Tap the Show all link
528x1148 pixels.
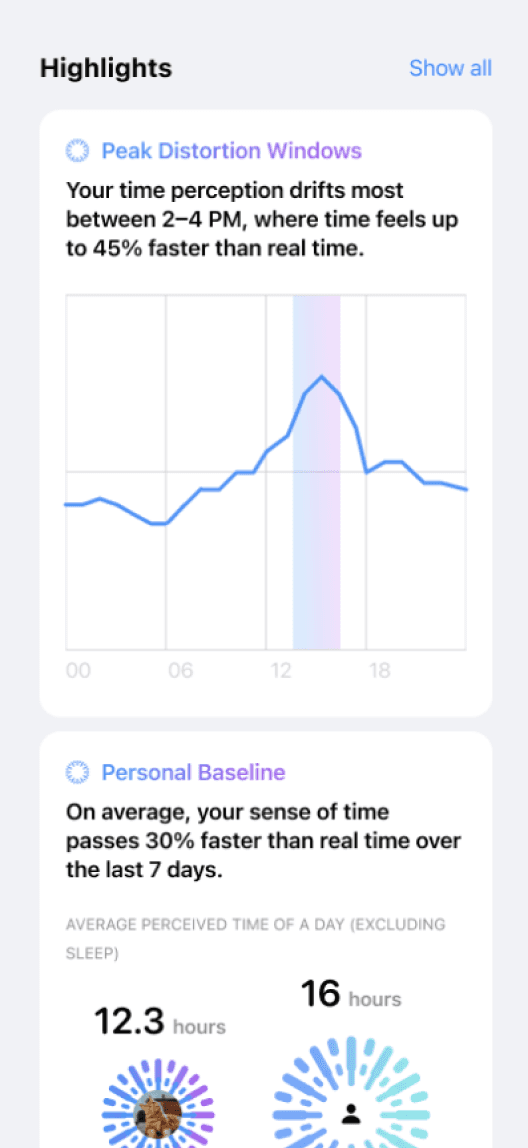tap(450, 68)
